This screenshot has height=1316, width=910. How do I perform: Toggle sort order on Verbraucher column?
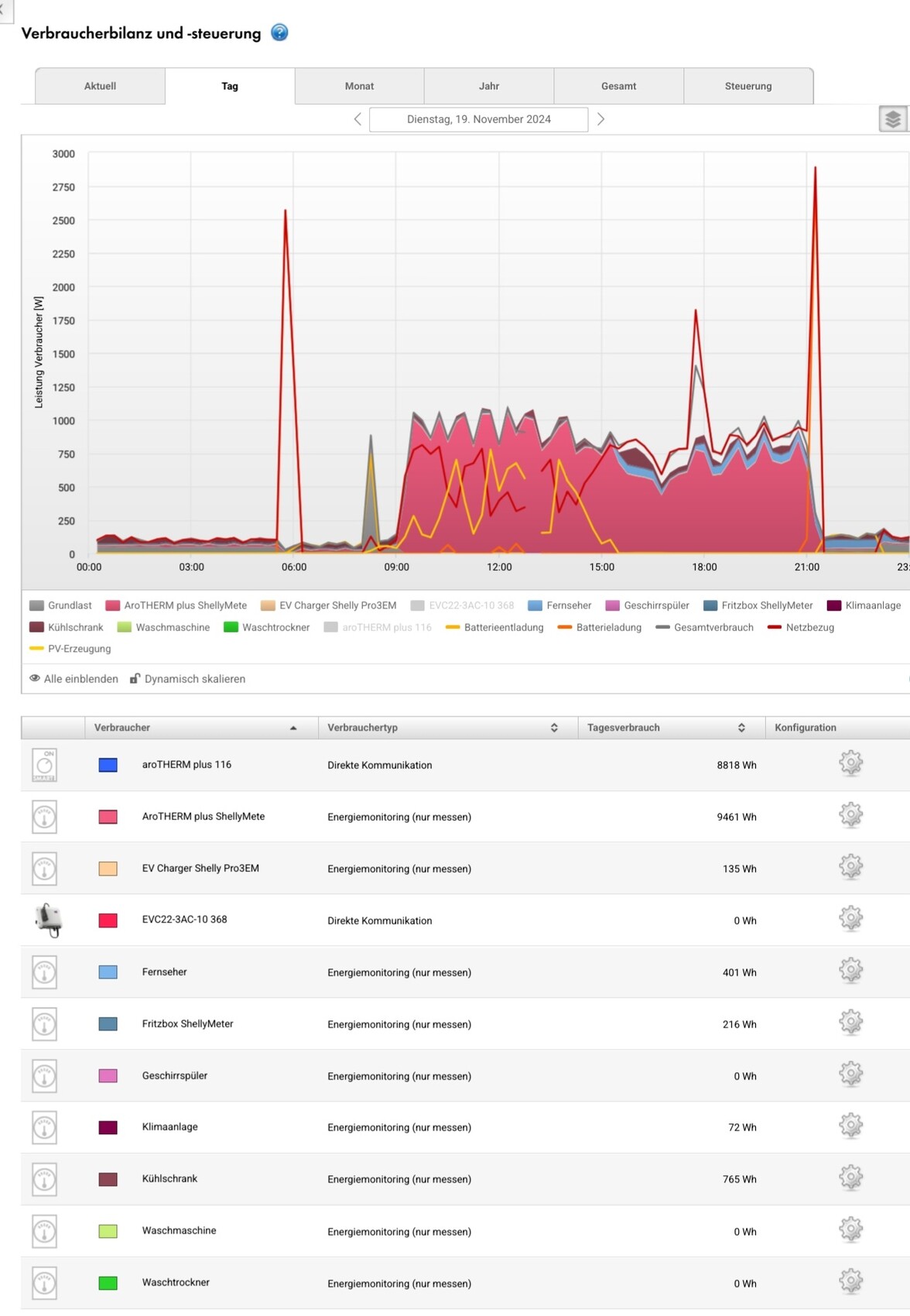click(293, 728)
